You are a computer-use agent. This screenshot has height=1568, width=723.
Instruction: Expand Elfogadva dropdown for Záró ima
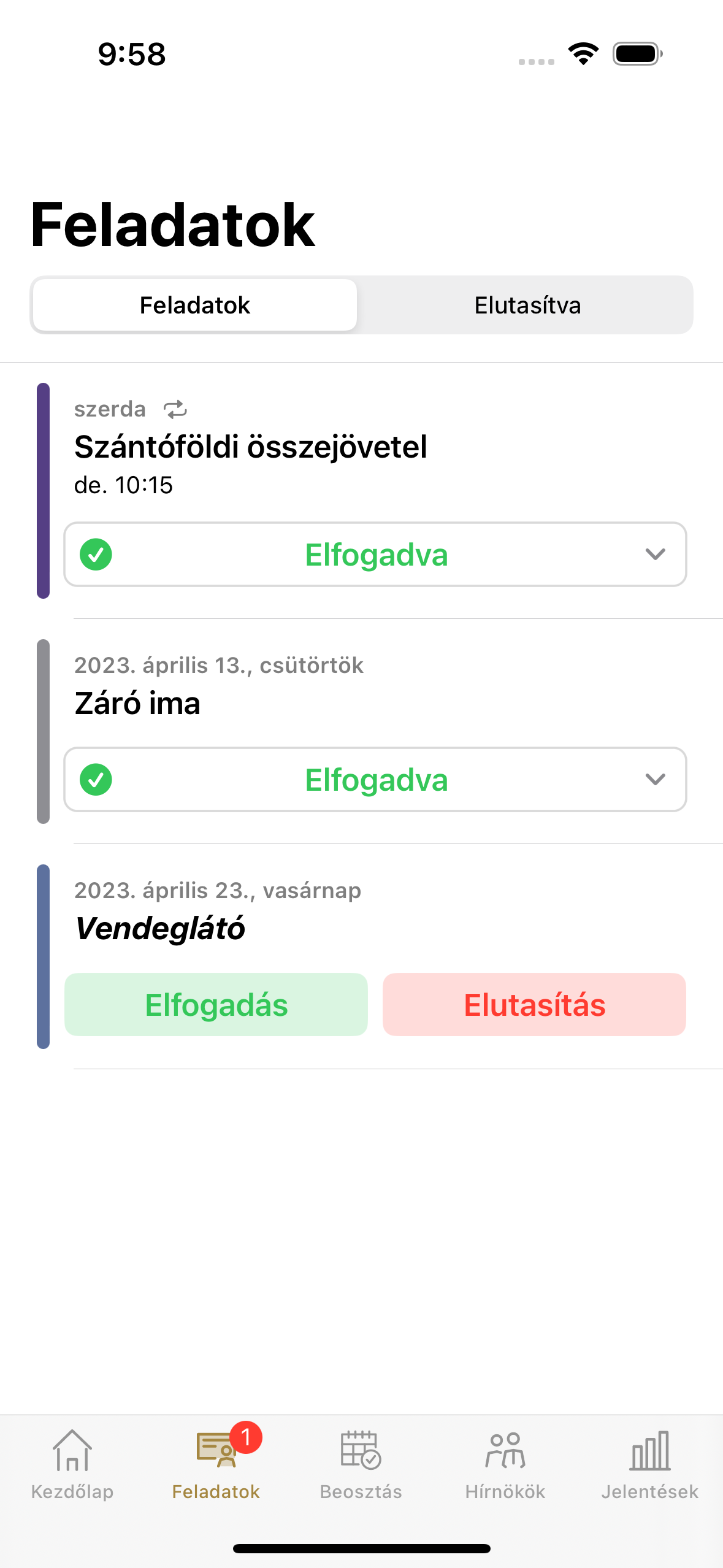[x=375, y=780]
